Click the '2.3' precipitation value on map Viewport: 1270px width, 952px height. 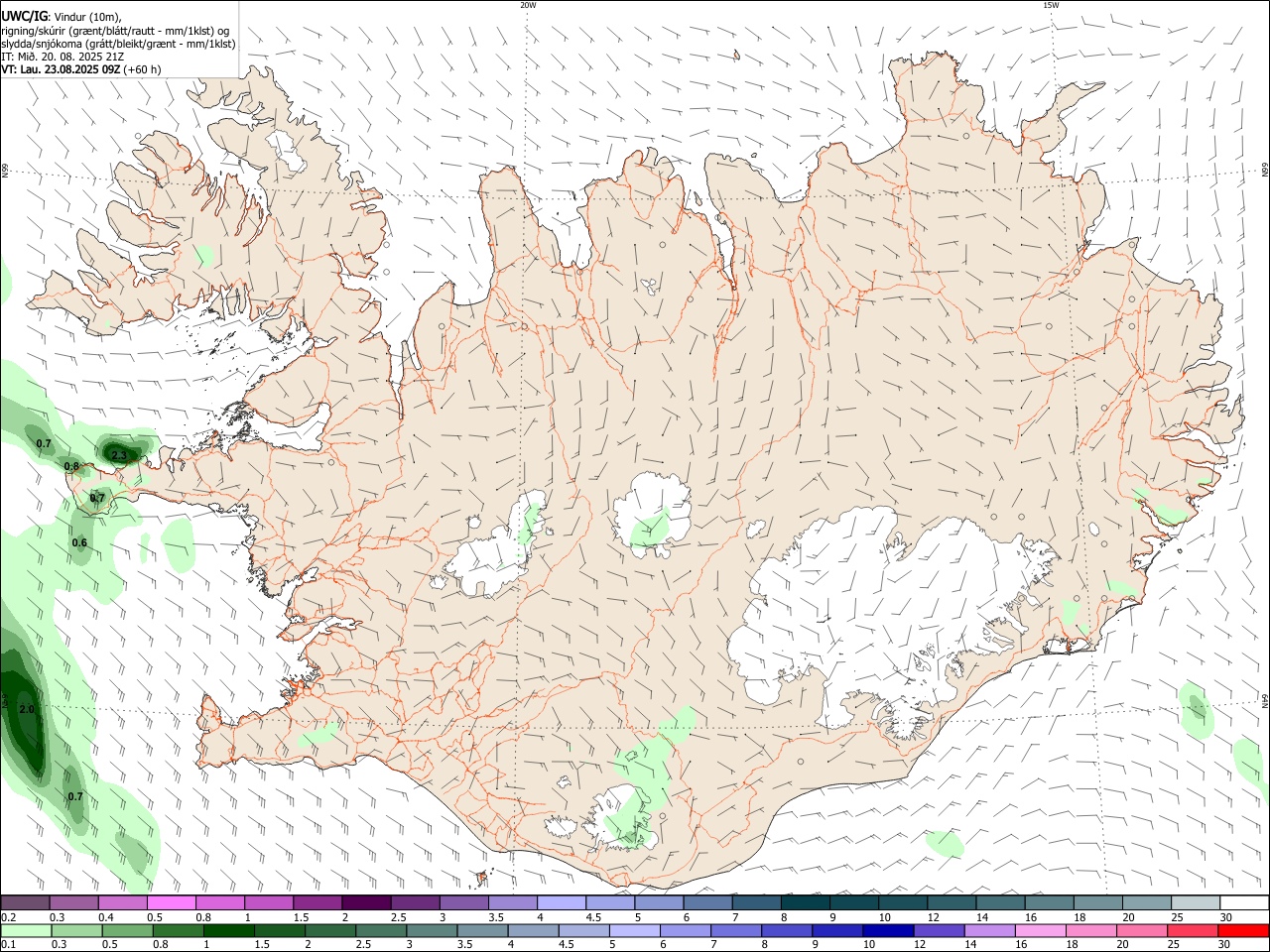coord(119,455)
